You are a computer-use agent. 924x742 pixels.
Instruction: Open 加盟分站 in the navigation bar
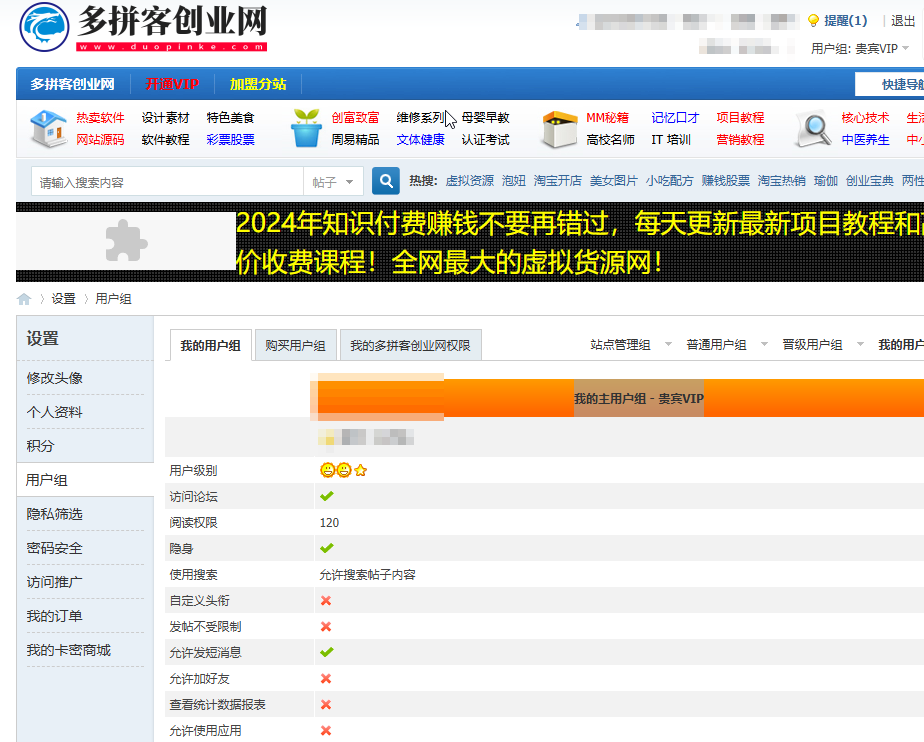click(258, 84)
